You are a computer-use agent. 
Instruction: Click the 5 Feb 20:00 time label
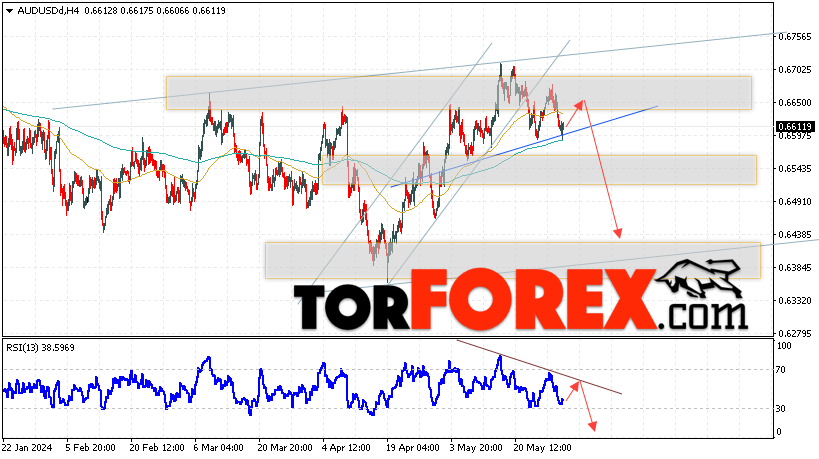click(x=91, y=448)
